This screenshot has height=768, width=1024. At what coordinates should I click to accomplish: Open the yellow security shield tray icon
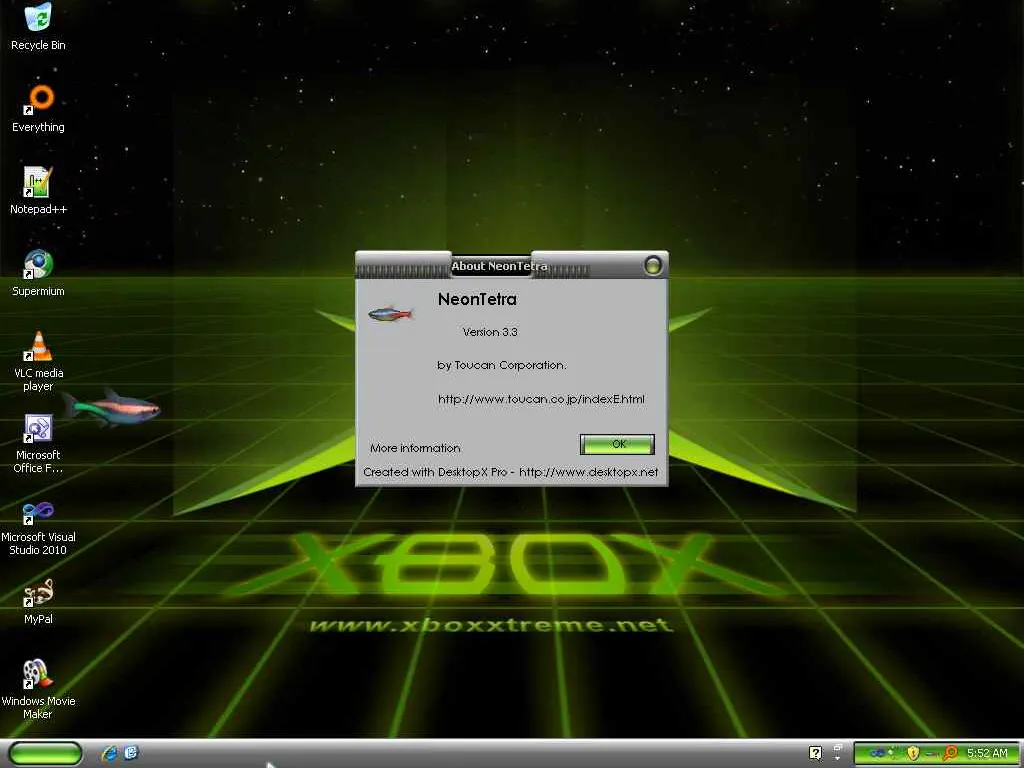coord(913,753)
